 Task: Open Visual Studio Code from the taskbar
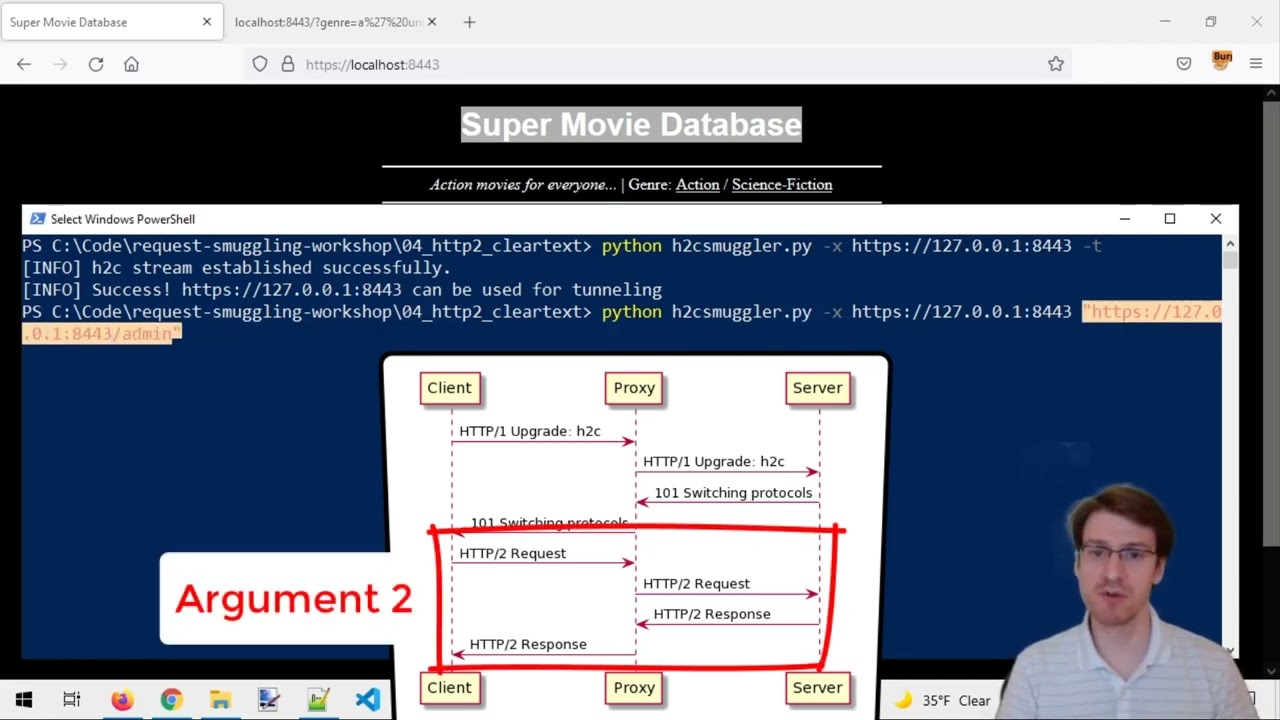367,700
